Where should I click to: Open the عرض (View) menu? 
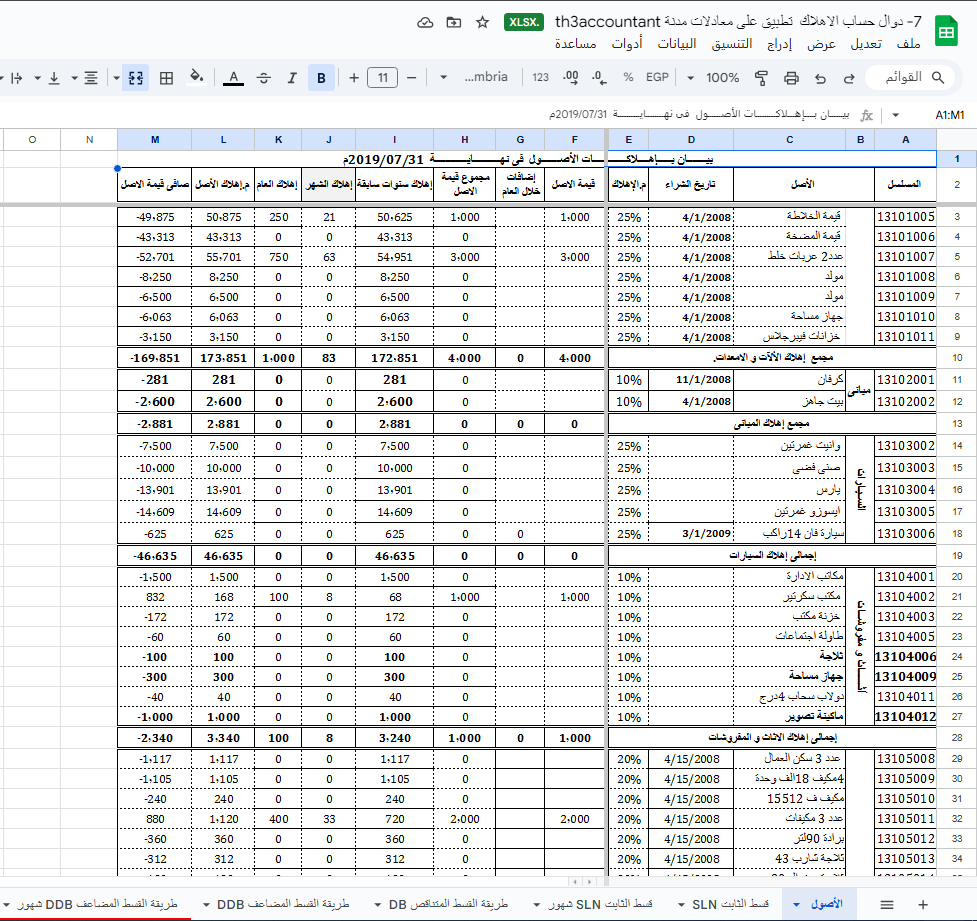pos(821,44)
